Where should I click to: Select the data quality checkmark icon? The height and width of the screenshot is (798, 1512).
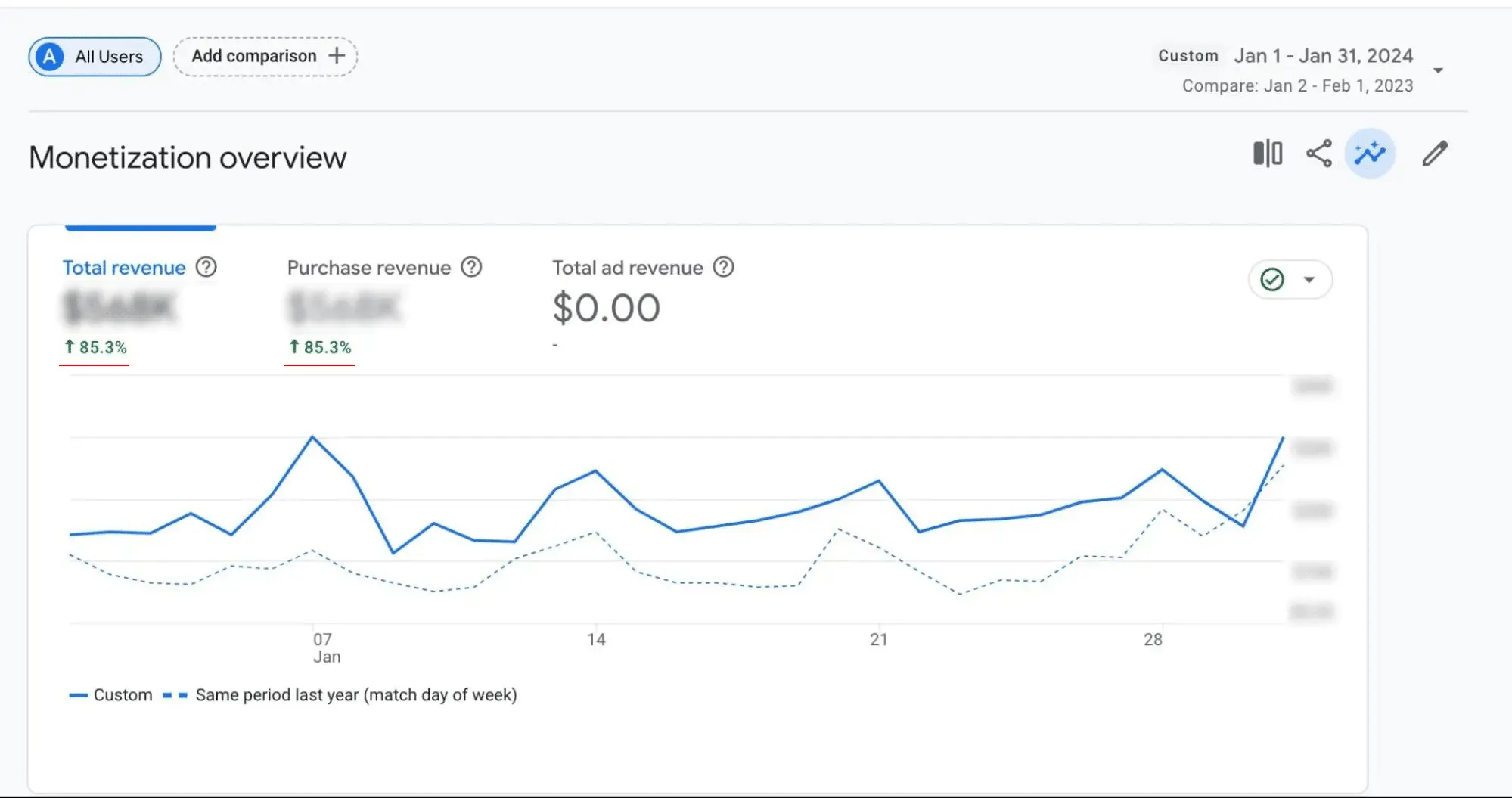point(1271,279)
